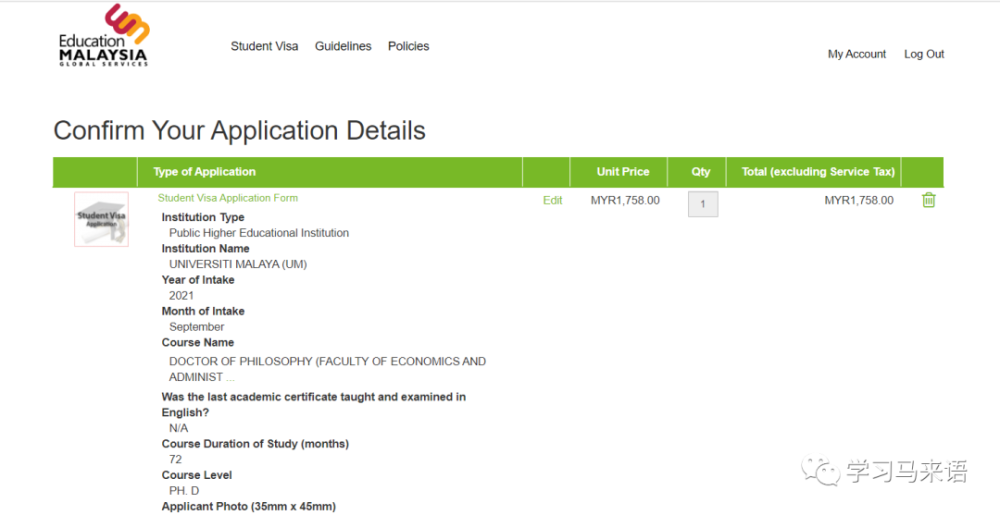The height and width of the screenshot is (515, 1000).
Task: Open the Student Visa application thumbnail
Action: click(x=101, y=219)
